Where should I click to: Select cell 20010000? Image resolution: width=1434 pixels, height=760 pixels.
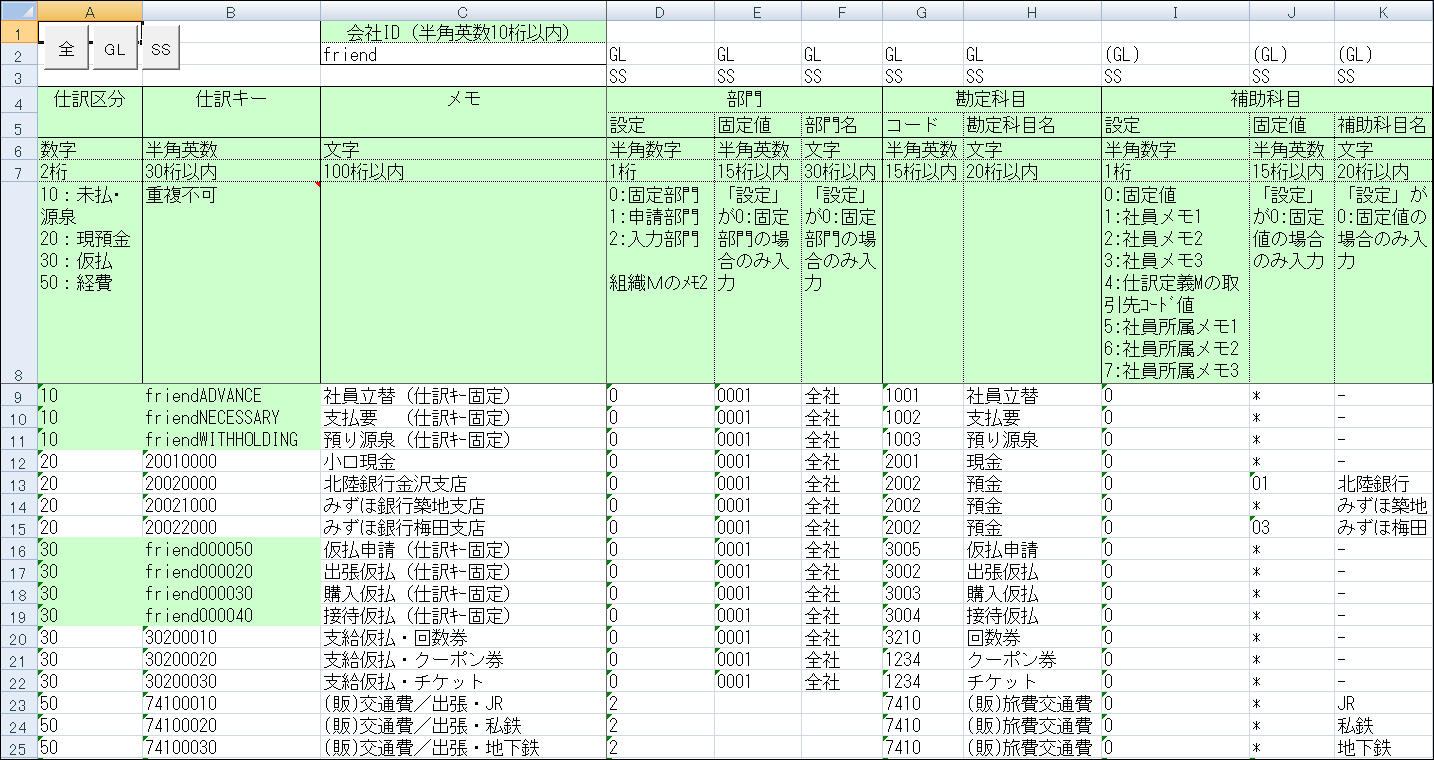coord(231,462)
